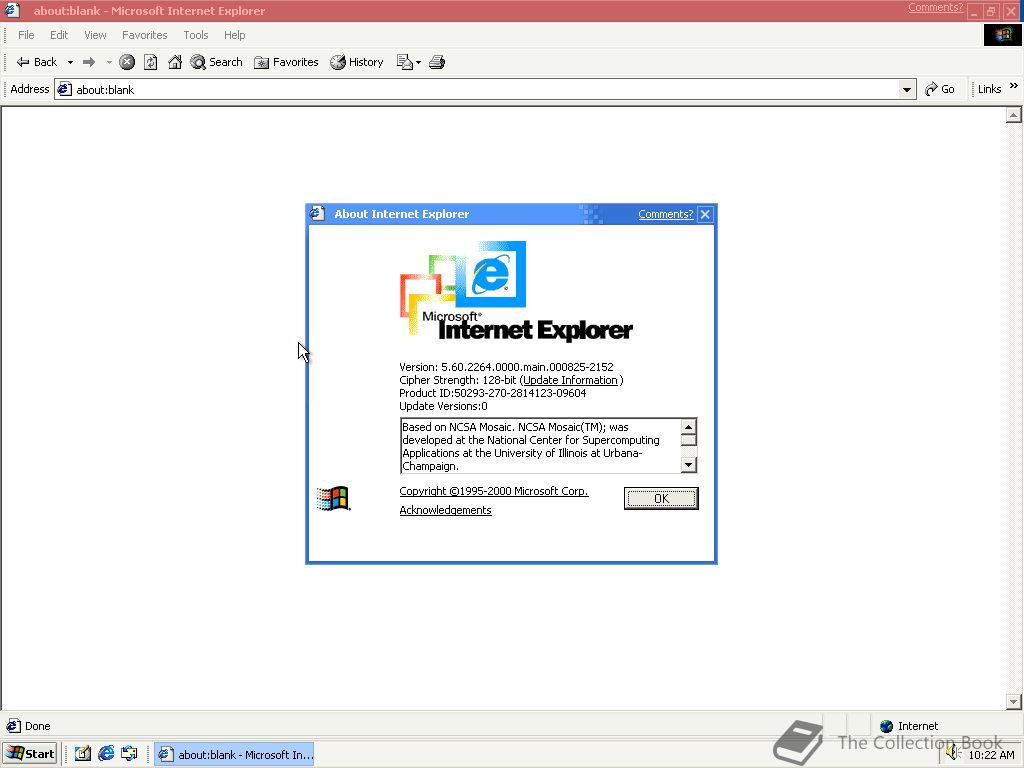The width and height of the screenshot is (1024, 768).
Task: Open the File menu
Action: (x=26, y=35)
